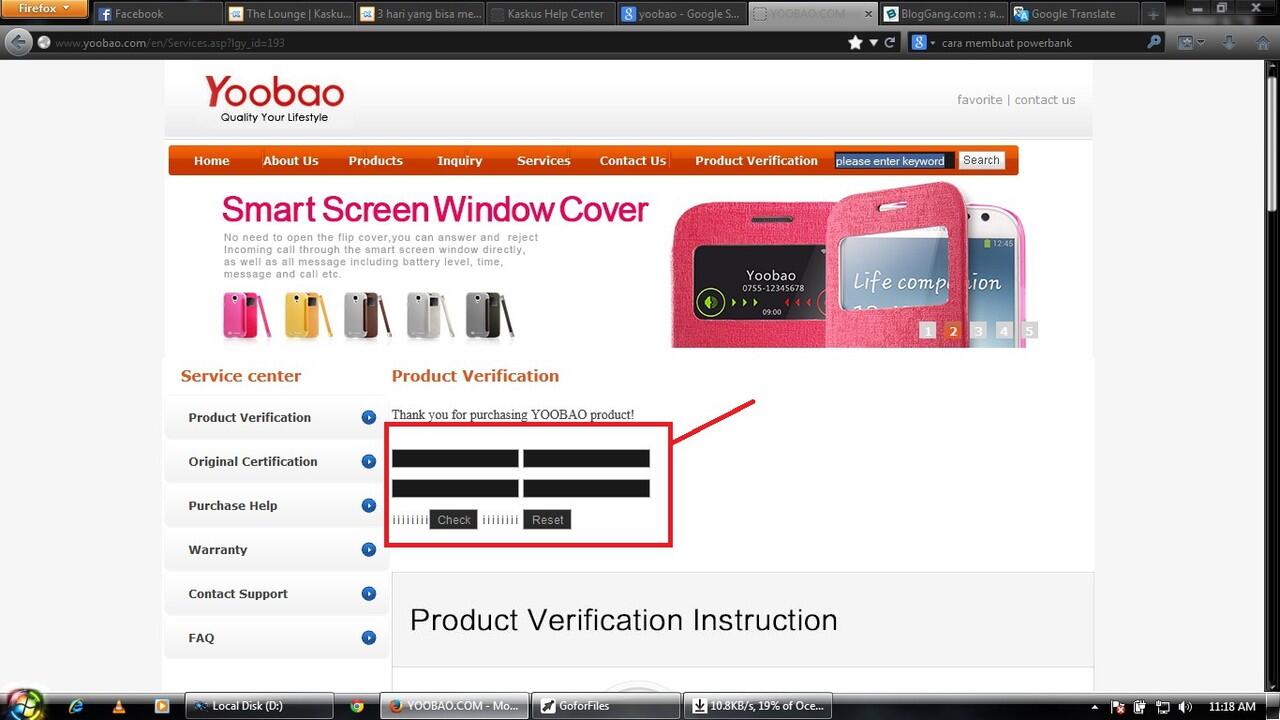The width and height of the screenshot is (1280, 720).
Task: Click the top-left verification code field
Action: click(x=455, y=459)
